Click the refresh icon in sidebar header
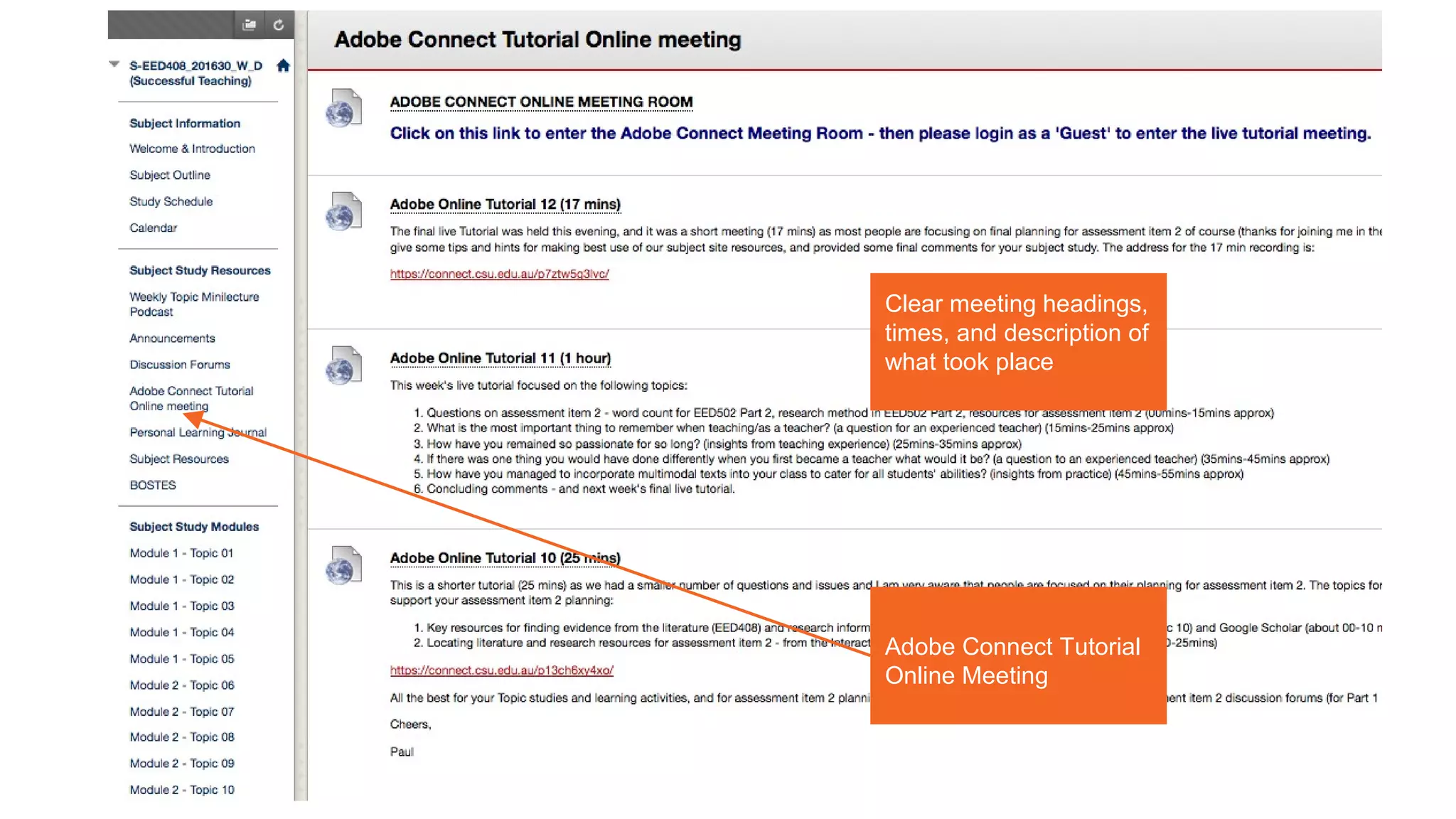Image resolution: width=1456 pixels, height=819 pixels. click(279, 25)
